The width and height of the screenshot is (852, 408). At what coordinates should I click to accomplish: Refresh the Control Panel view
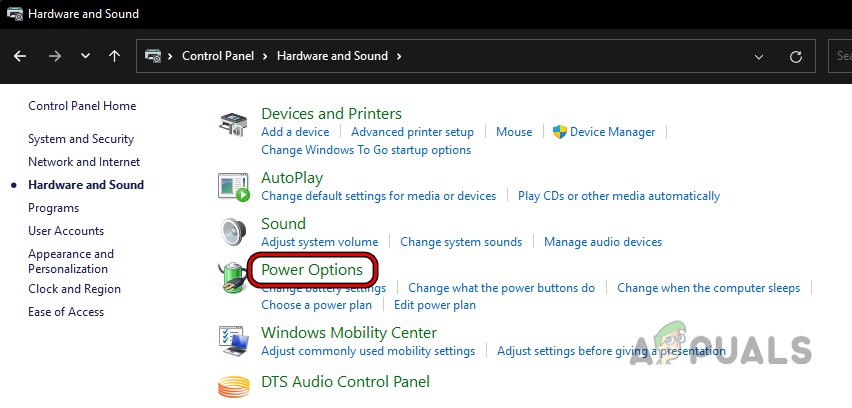796,56
